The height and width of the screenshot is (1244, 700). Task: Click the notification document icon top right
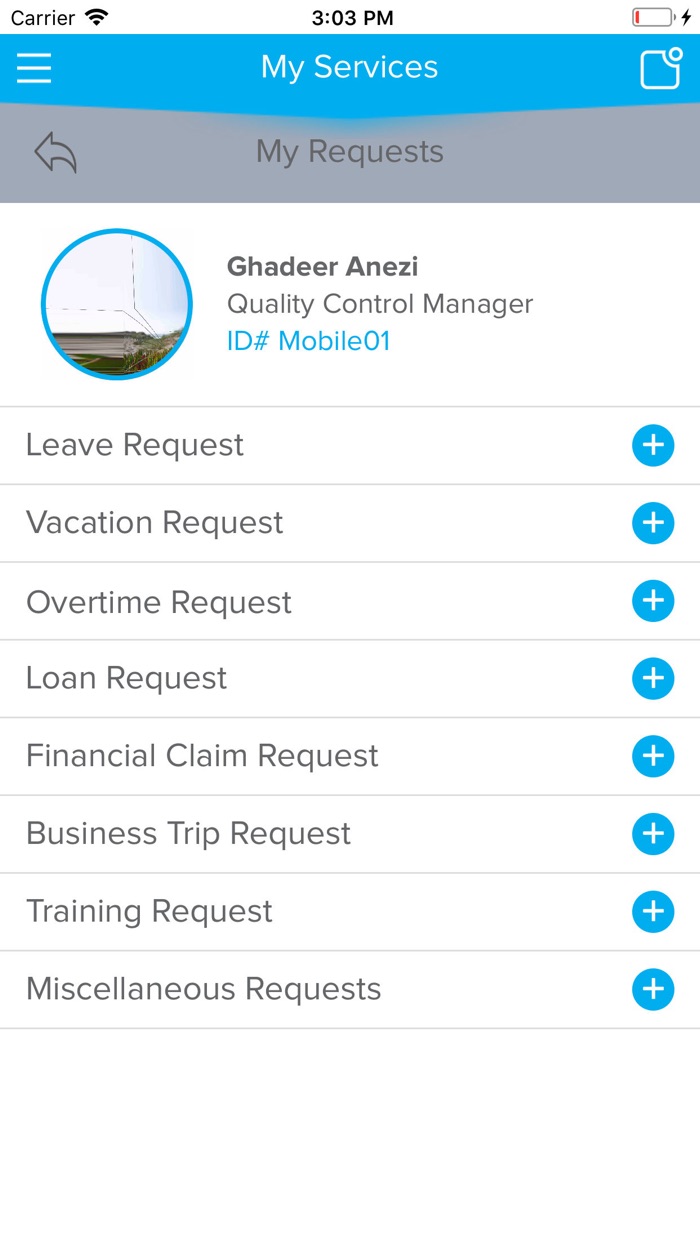click(660, 68)
